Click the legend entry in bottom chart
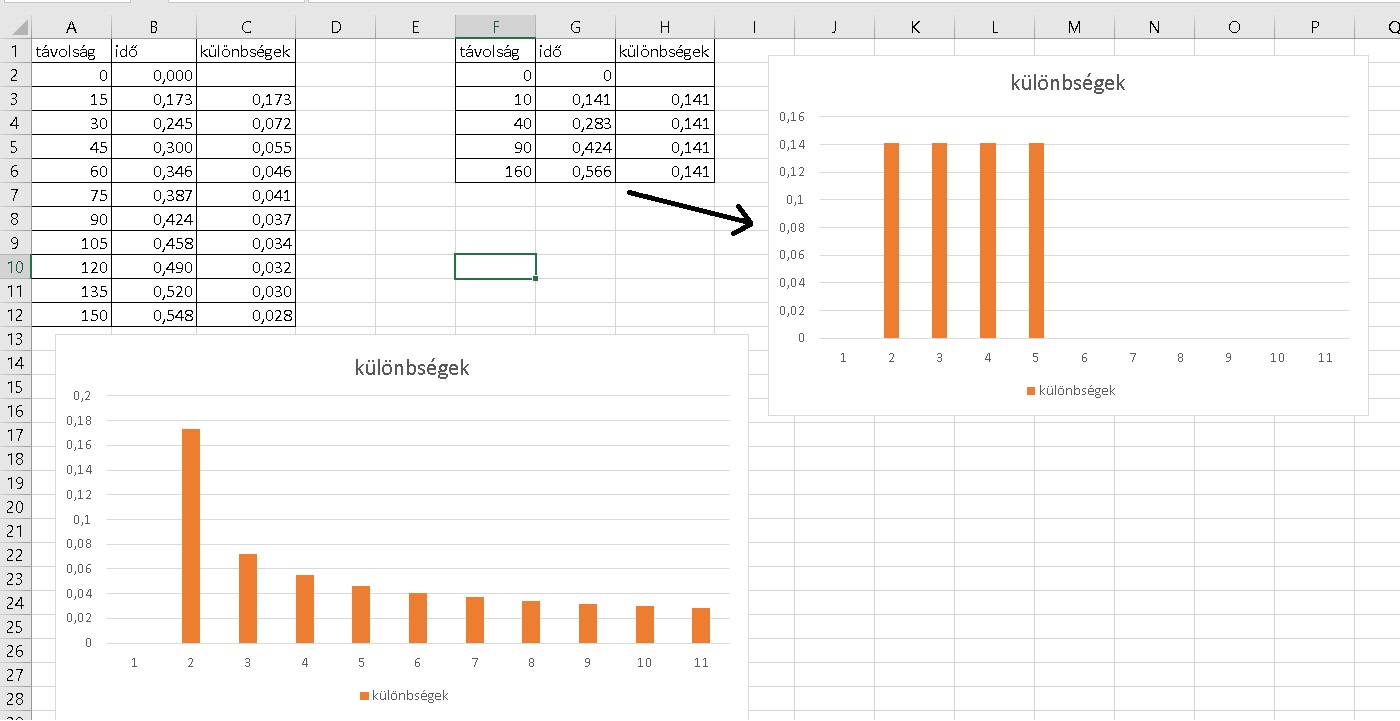This screenshot has width=1400, height=721. [x=403, y=695]
